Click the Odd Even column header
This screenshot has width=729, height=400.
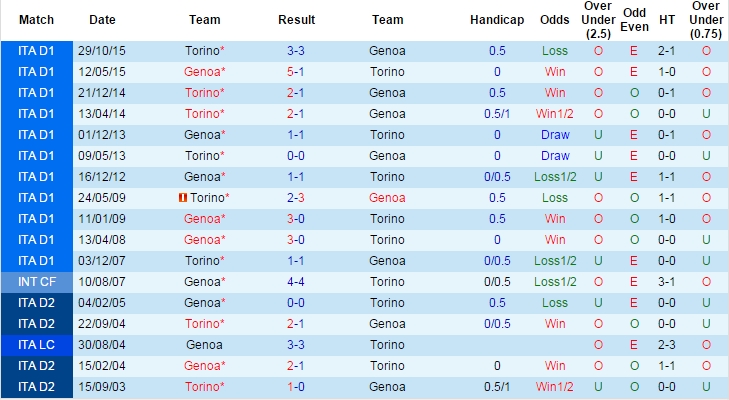[x=635, y=20]
